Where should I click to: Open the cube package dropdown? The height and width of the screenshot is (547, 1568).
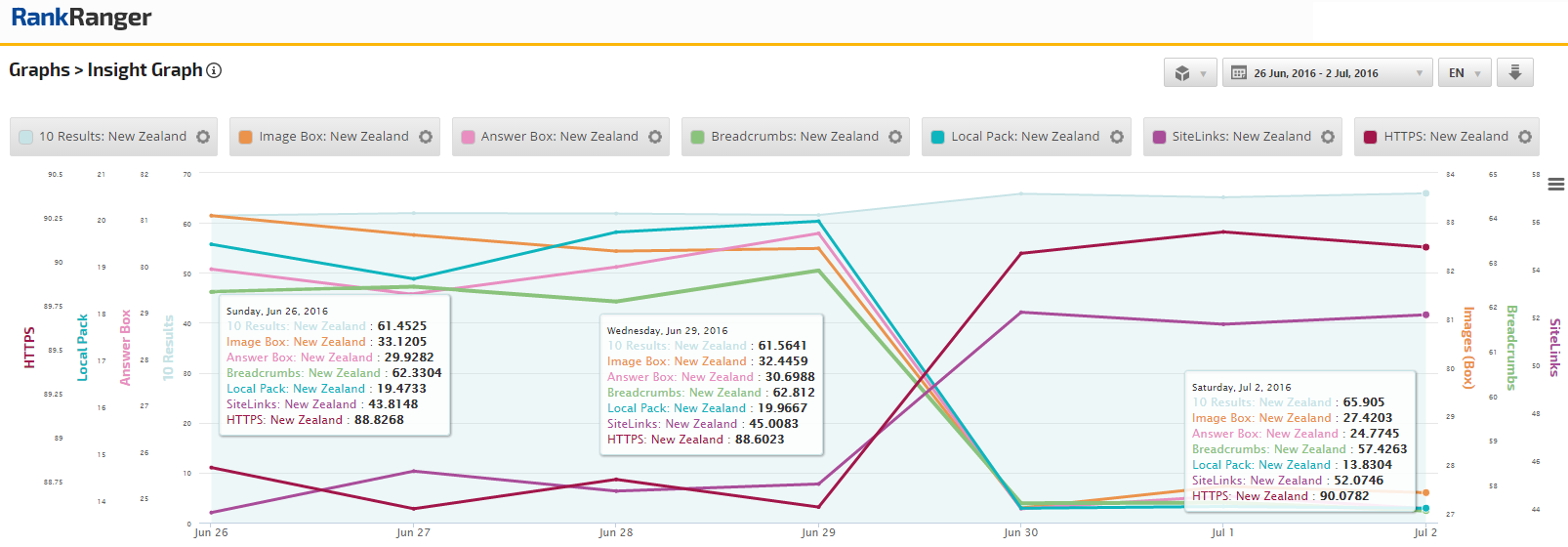pyautogui.click(x=1190, y=73)
